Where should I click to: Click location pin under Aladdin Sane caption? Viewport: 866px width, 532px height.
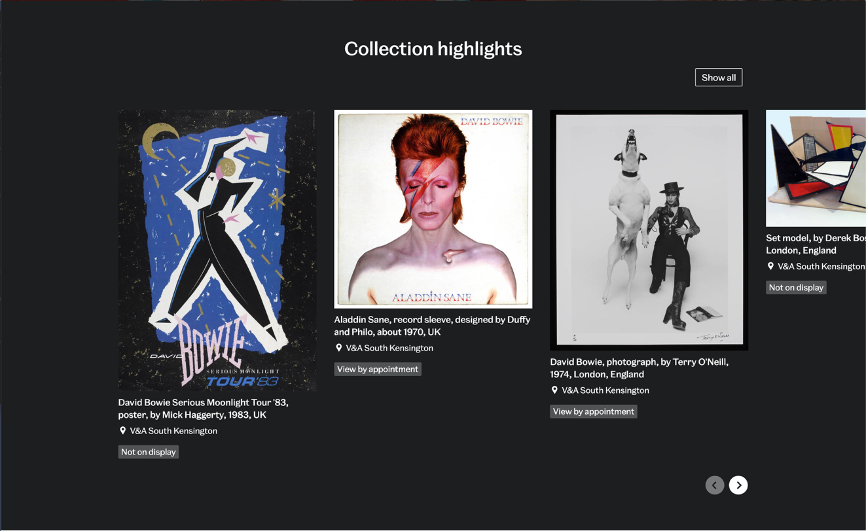click(x=339, y=348)
